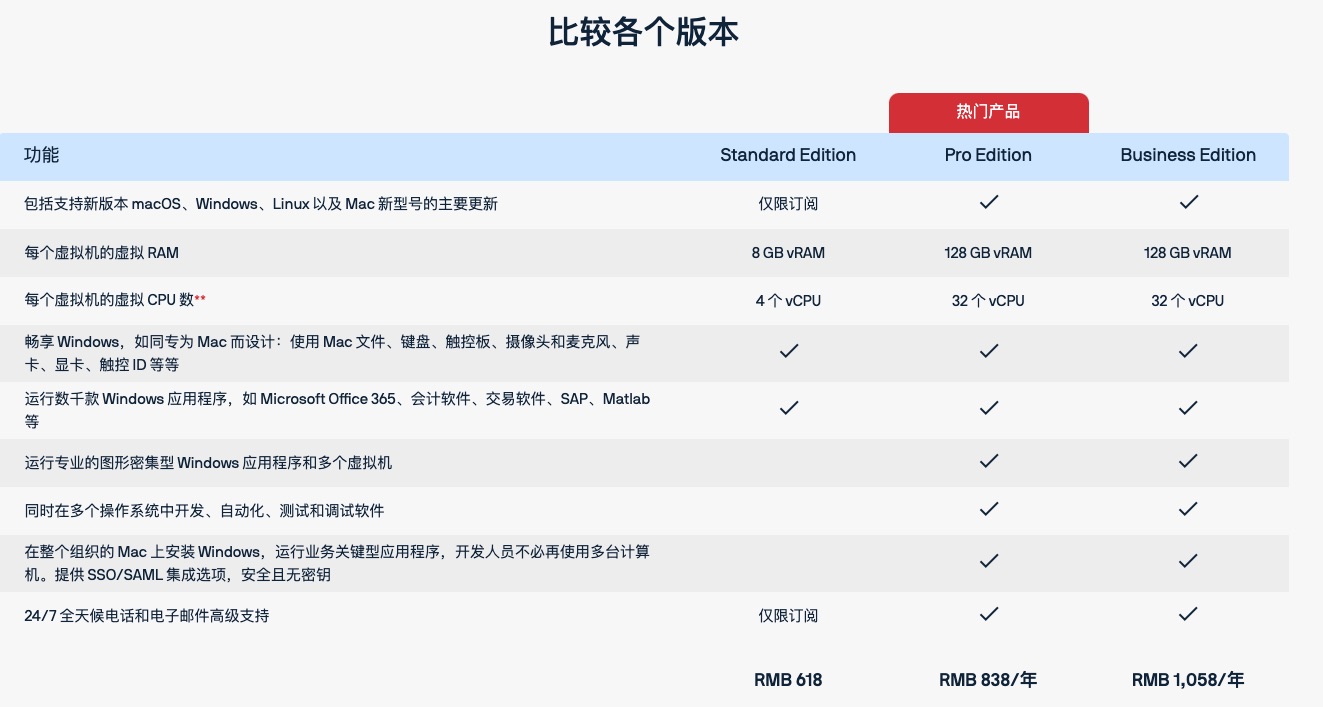
Task: Click the Business Edition checkmark for SSO/SAML 行
Action: (x=1188, y=561)
